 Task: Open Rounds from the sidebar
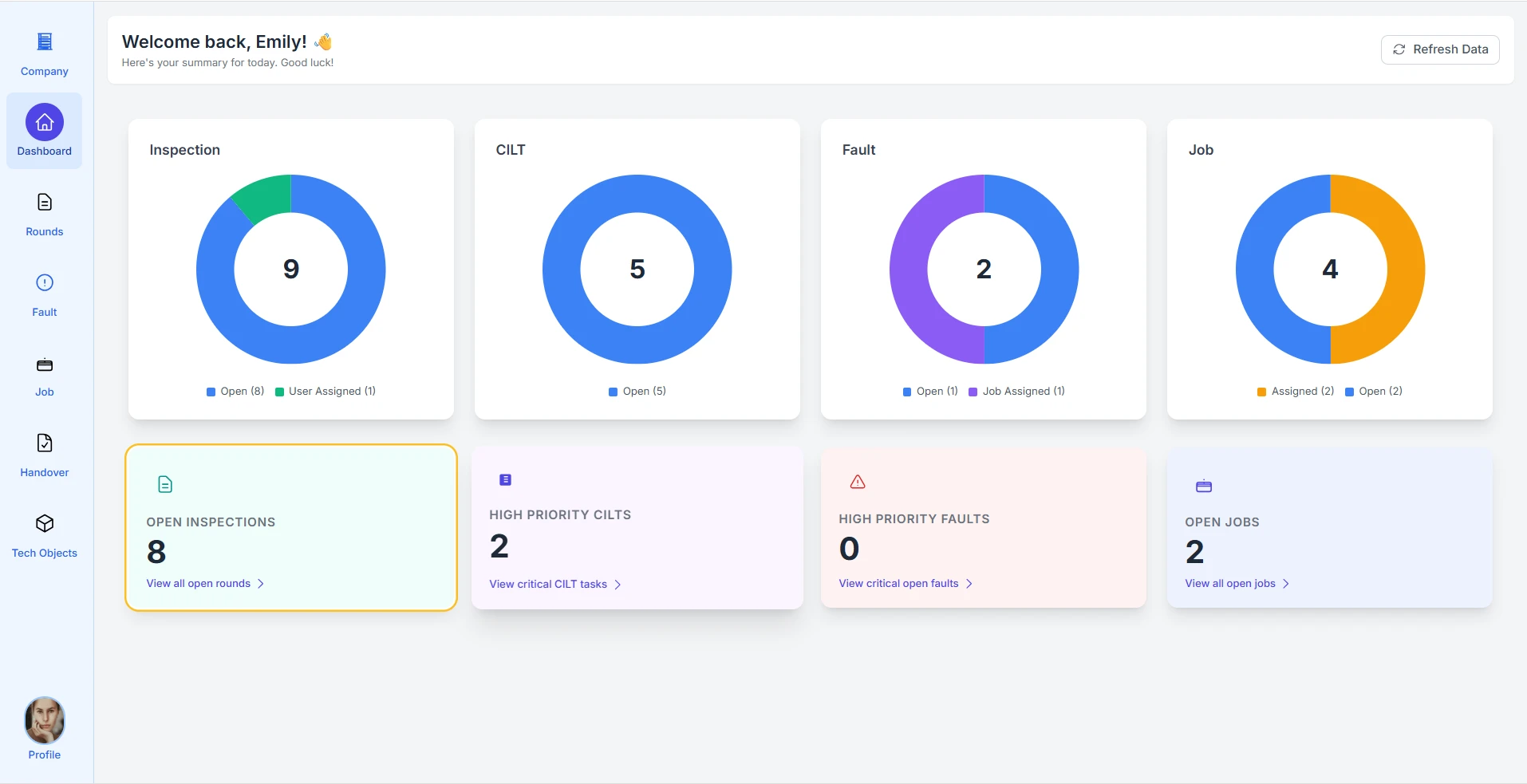pos(45,203)
